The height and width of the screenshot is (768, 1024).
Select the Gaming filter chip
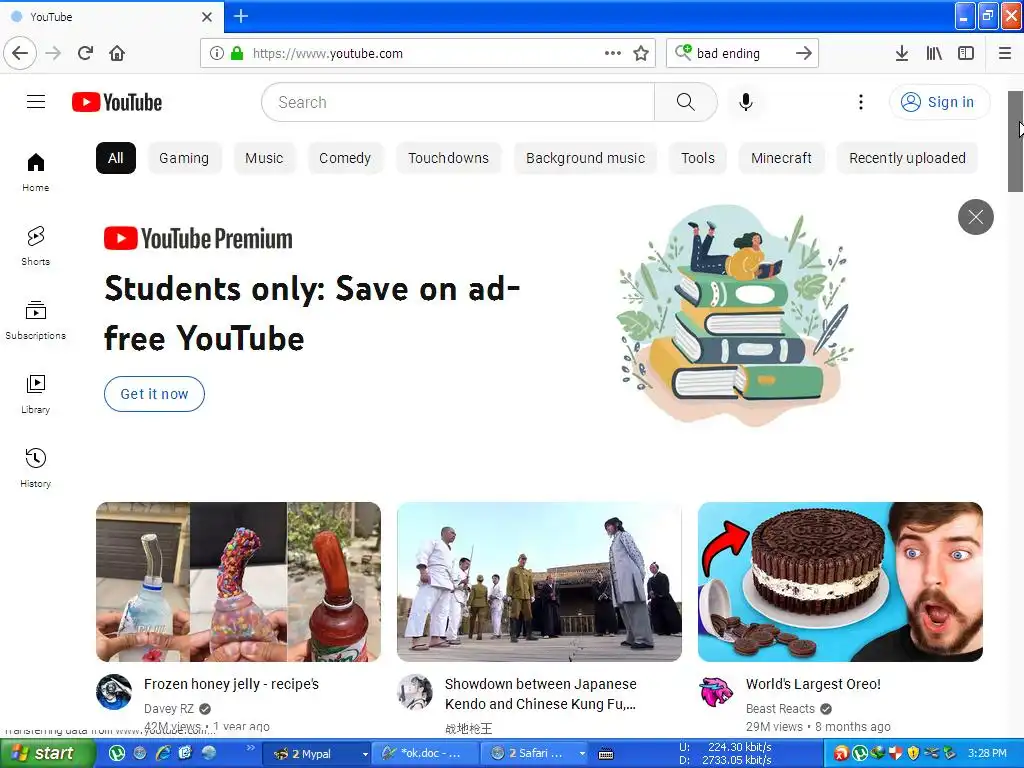tap(184, 158)
